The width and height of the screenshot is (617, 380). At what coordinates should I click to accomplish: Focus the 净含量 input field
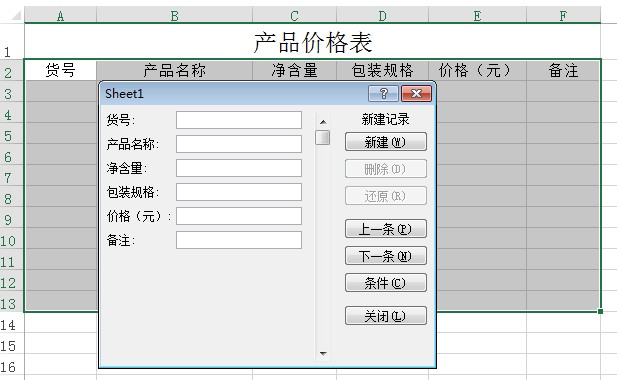[239, 168]
